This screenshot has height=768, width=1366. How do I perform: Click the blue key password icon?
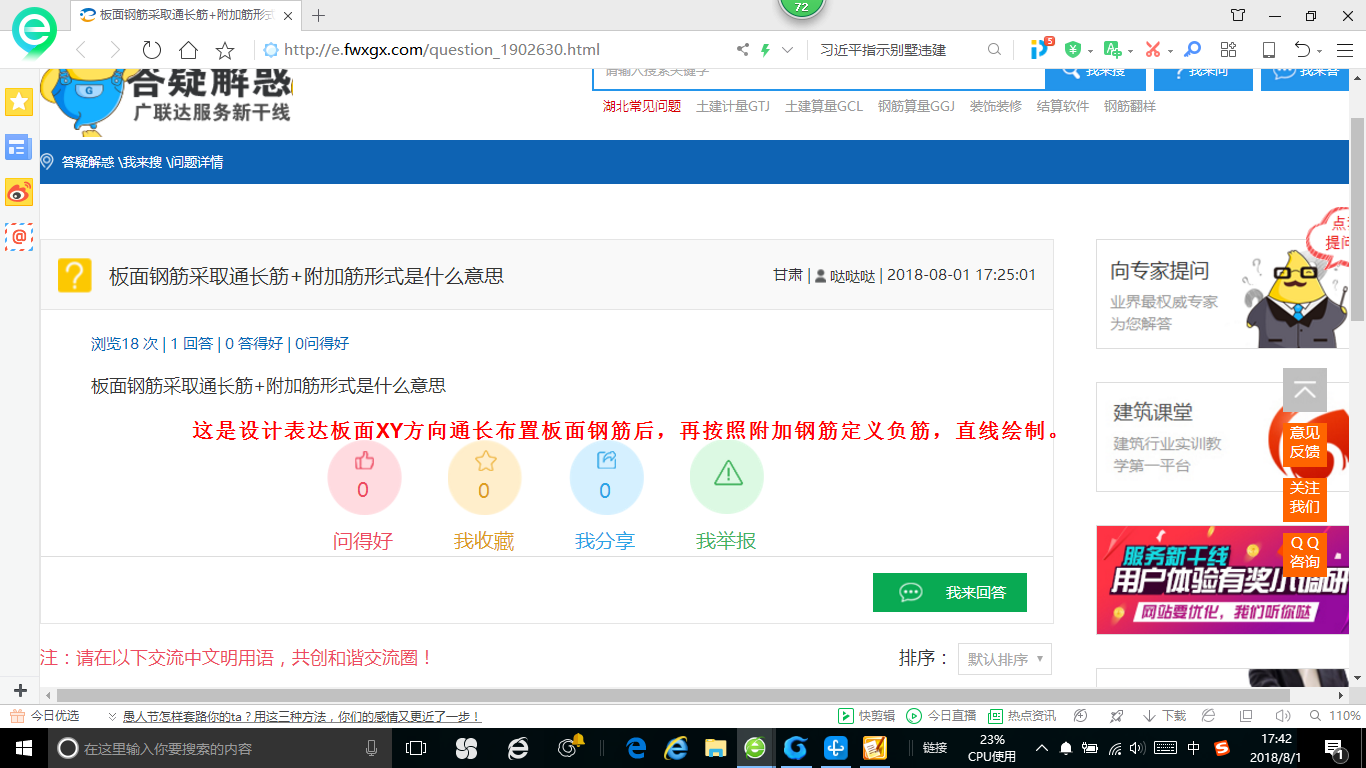point(1192,50)
